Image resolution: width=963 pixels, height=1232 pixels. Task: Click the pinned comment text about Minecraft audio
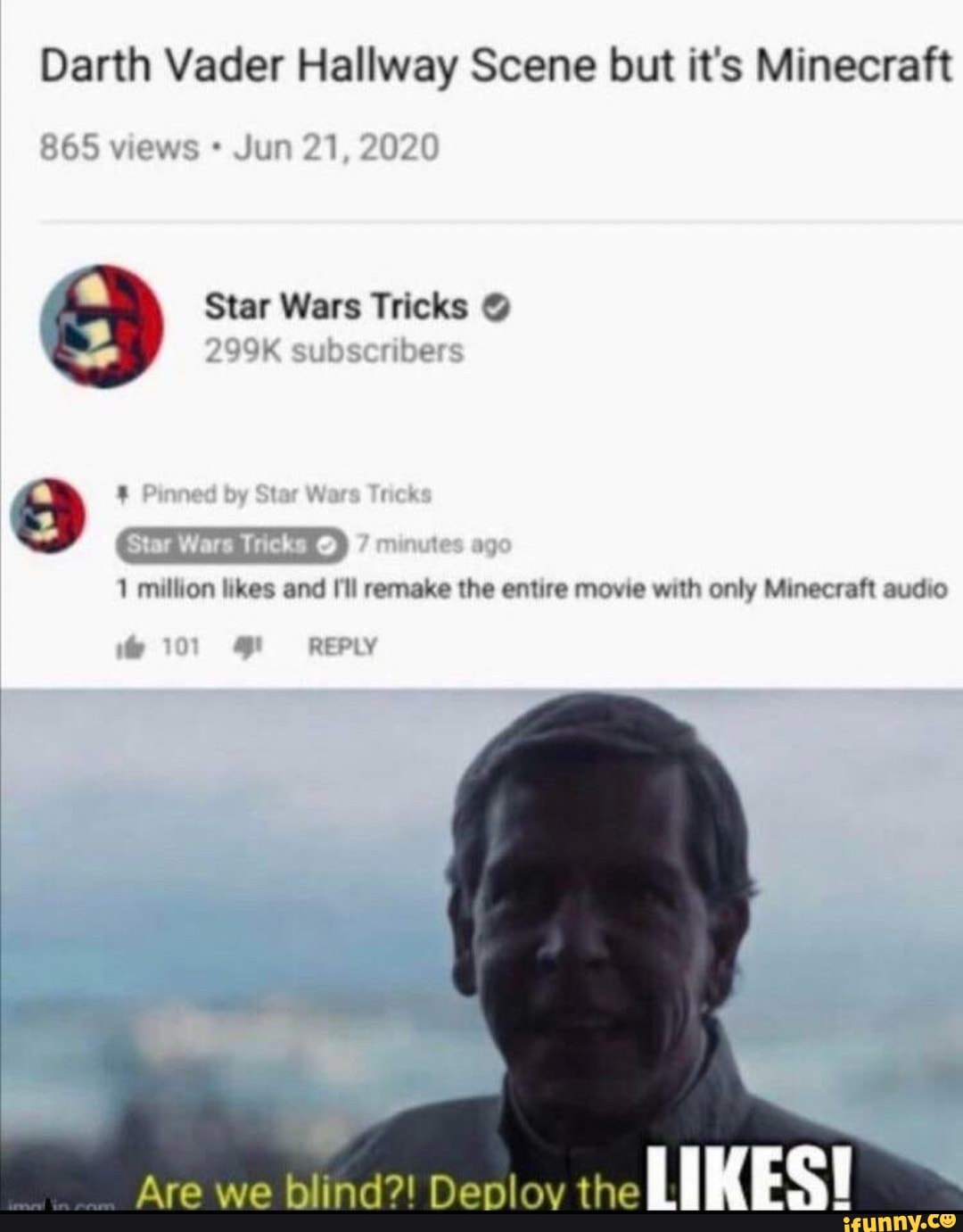tap(532, 590)
